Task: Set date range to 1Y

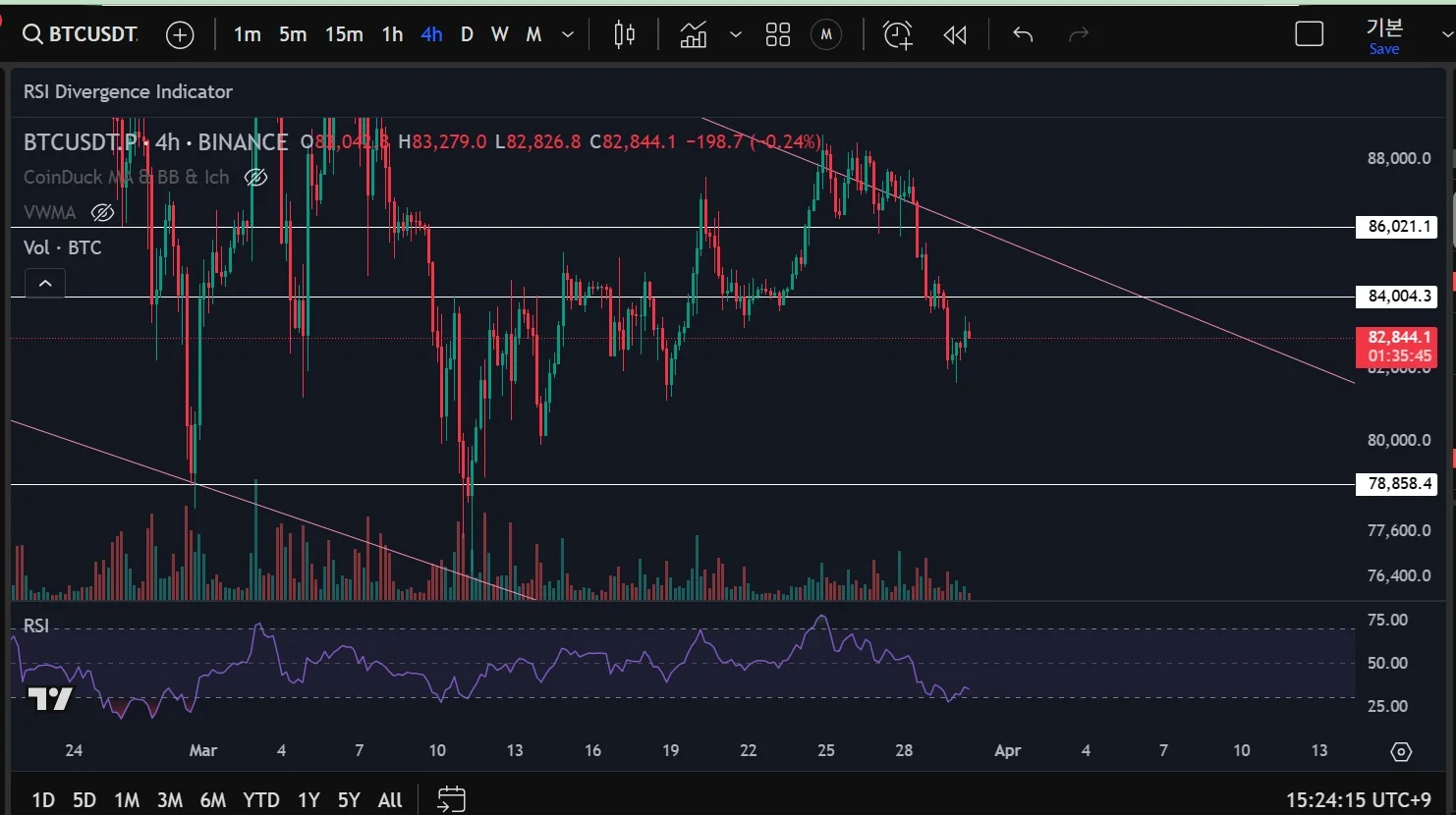Action: coord(308,799)
